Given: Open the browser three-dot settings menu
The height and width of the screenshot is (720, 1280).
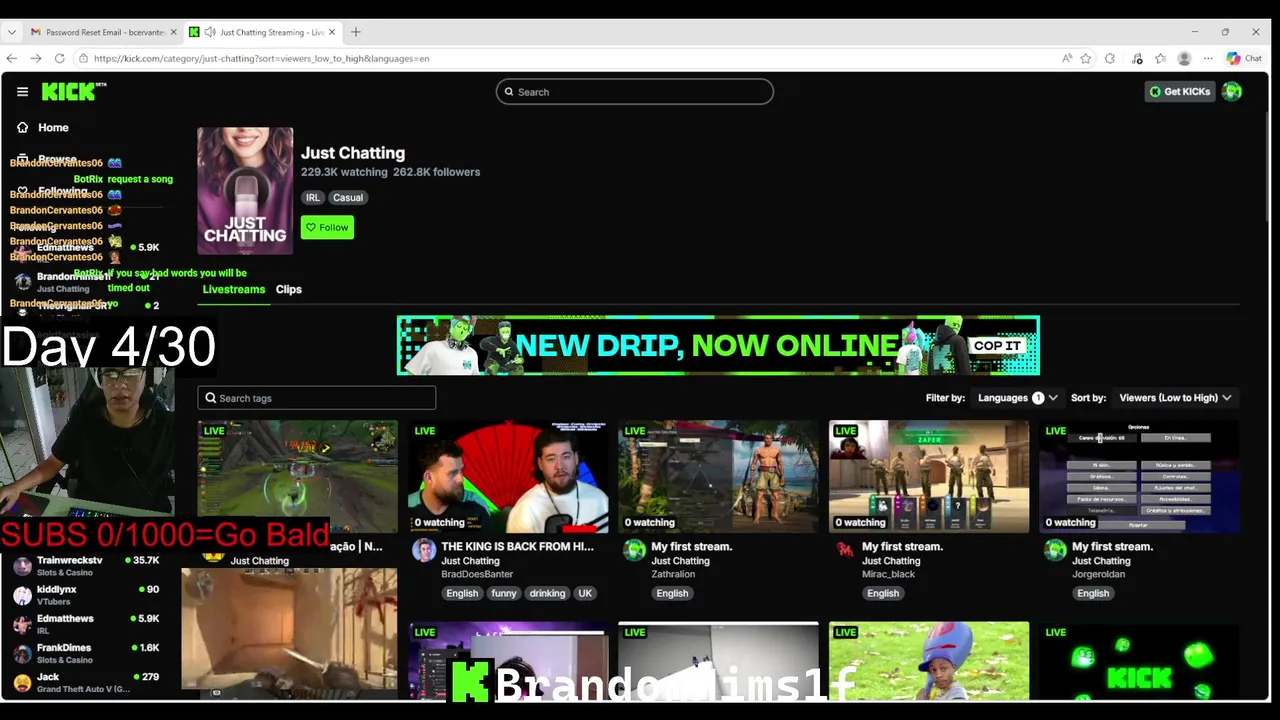Looking at the screenshot, I should click(x=1208, y=58).
